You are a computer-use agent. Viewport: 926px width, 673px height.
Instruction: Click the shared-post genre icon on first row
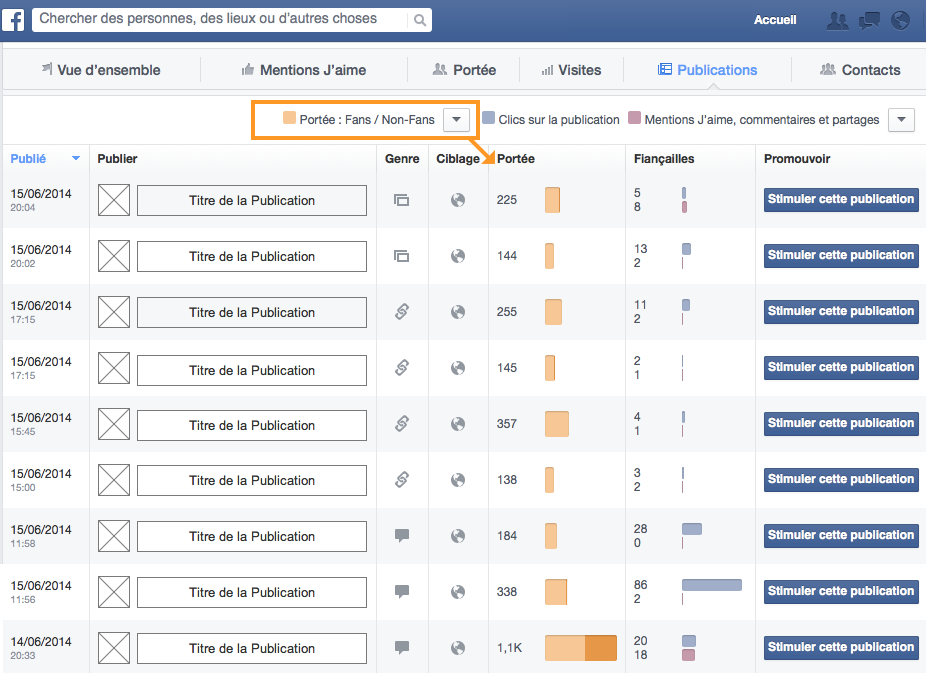tap(402, 200)
